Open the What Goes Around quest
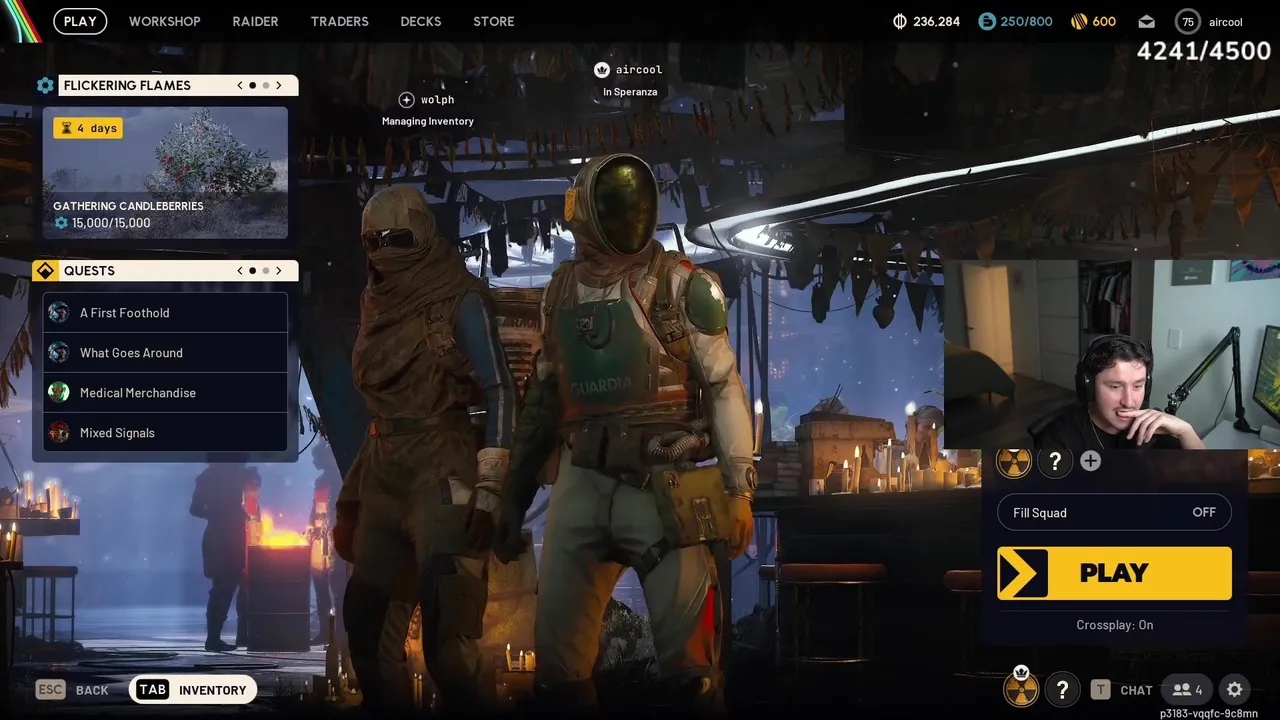 click(x=165, y=353)
